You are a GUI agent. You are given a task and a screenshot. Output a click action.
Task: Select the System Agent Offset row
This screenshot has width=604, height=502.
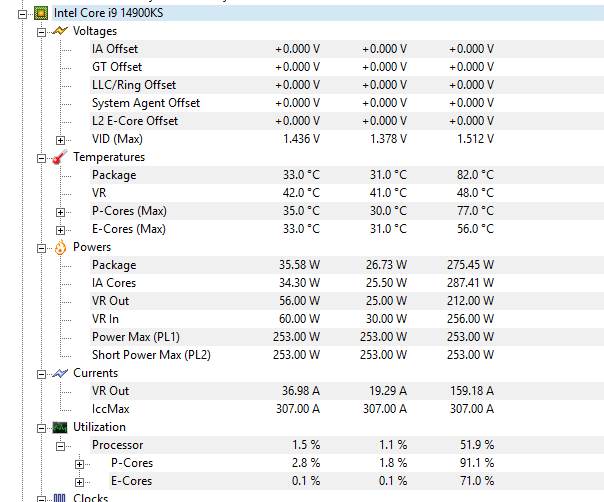click(347, 103)
